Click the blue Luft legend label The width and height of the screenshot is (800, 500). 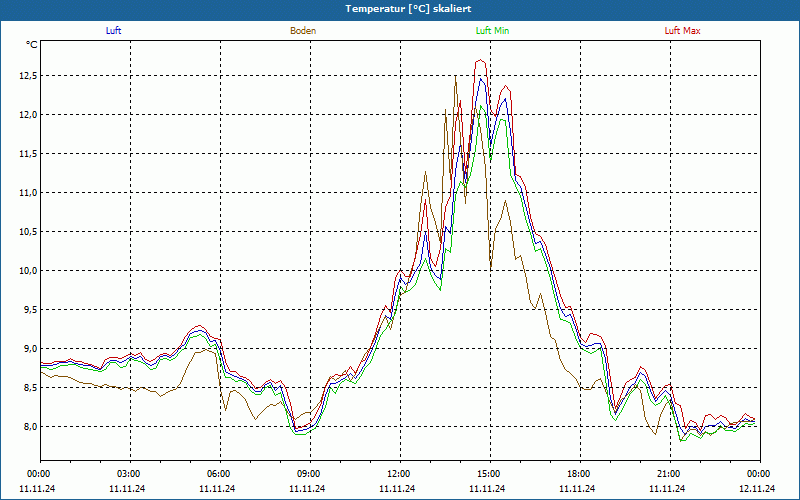coord(113,31)
